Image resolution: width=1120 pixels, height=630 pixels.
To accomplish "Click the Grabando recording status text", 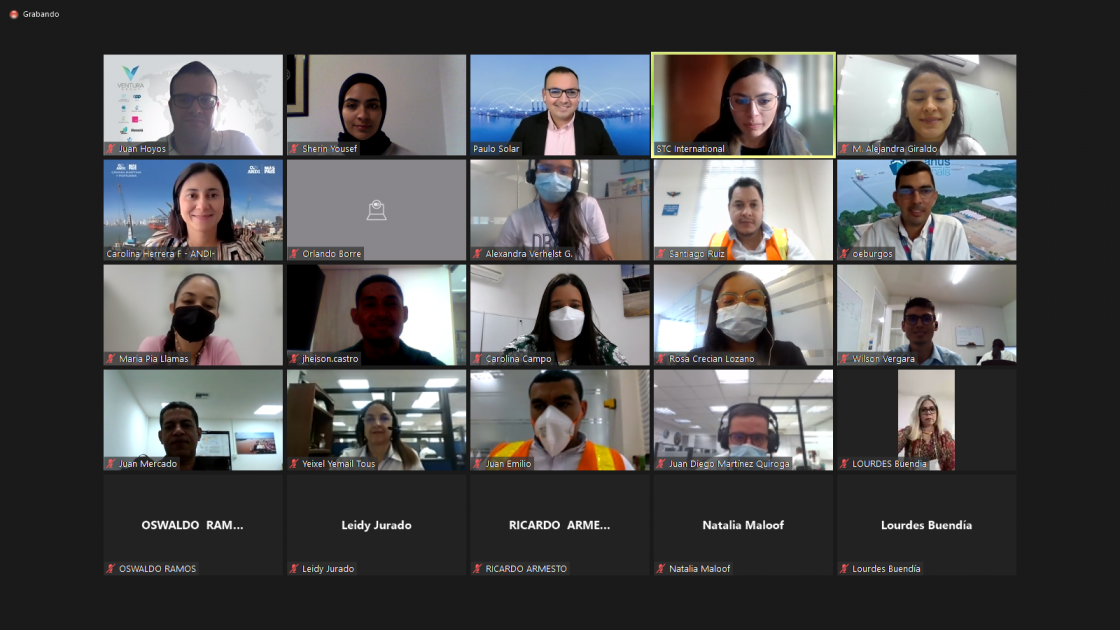I will pos(41,14).
